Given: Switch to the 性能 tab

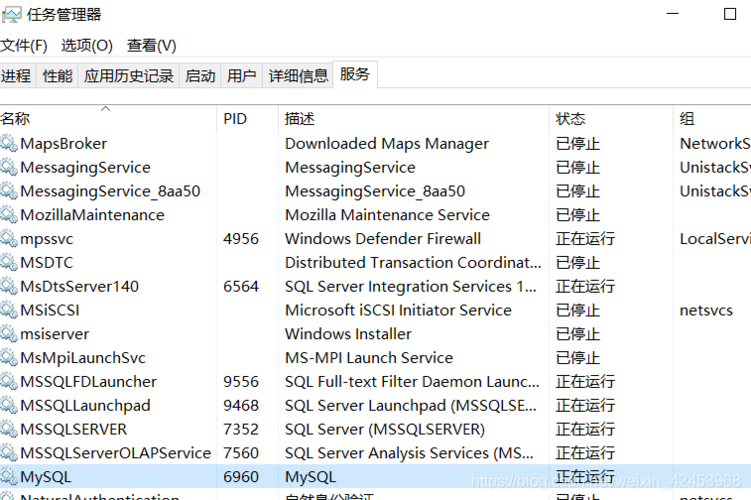Looking at the screenshot, I should tap(57, 76).
